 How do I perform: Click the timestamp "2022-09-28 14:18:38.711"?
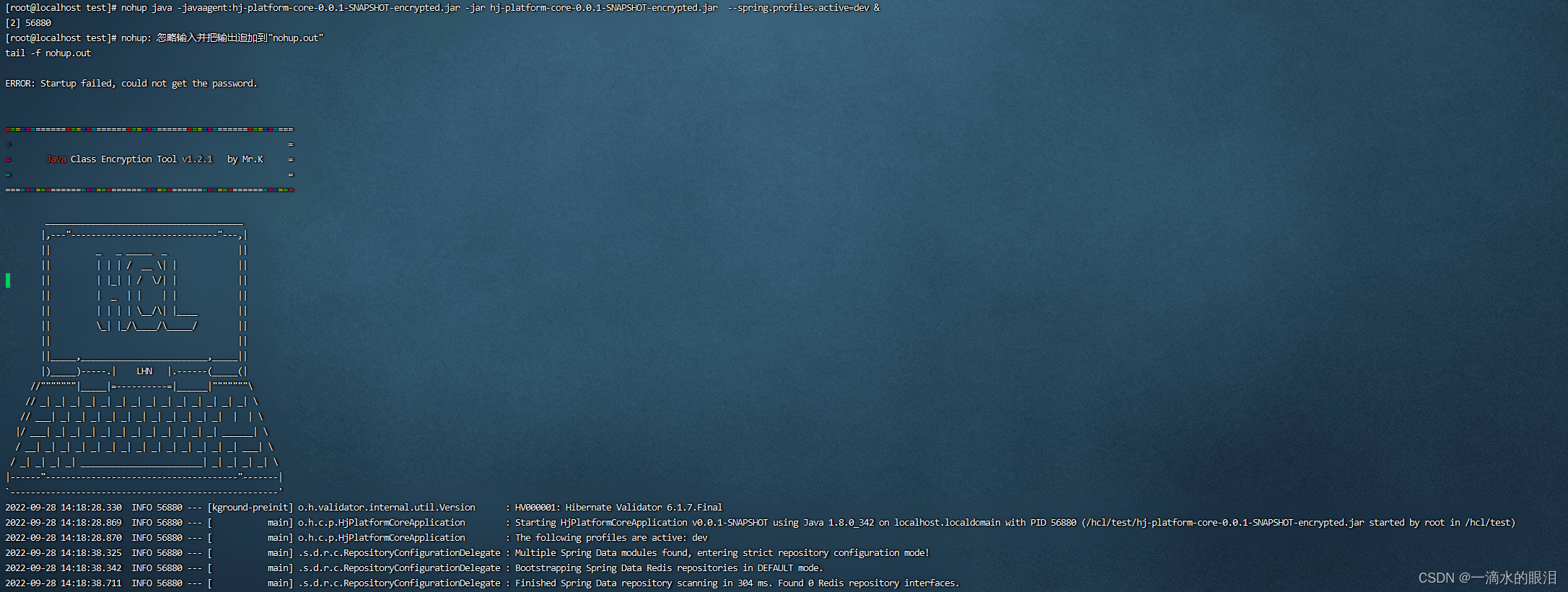pos(63,583)
